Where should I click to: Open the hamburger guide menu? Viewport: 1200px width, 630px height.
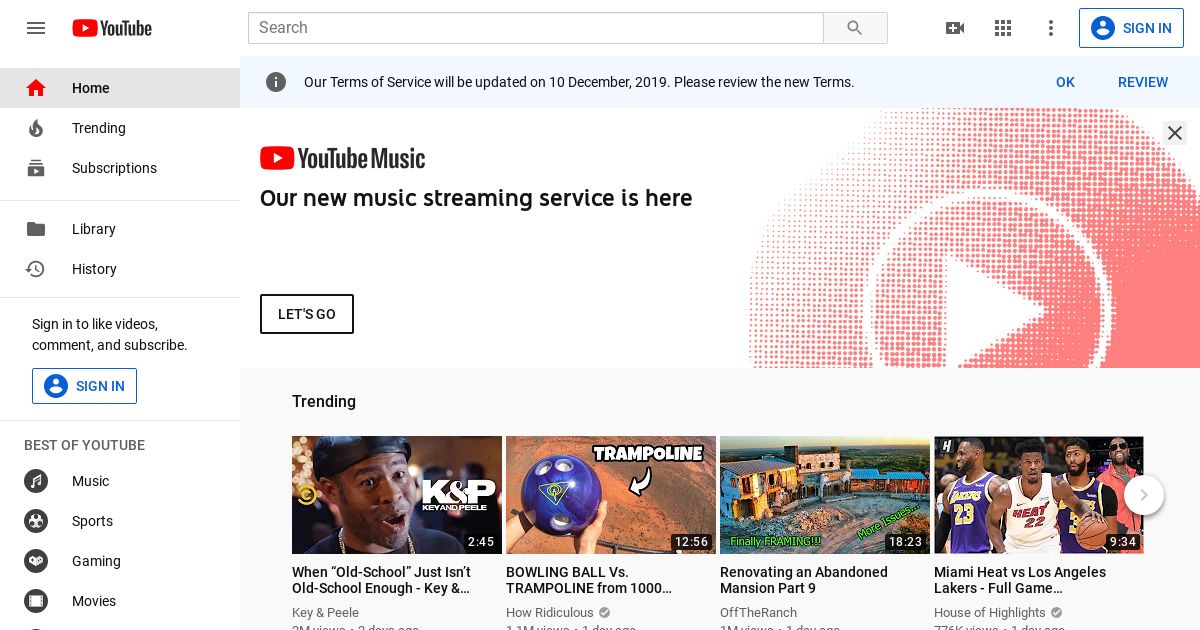tap(36, 28)
